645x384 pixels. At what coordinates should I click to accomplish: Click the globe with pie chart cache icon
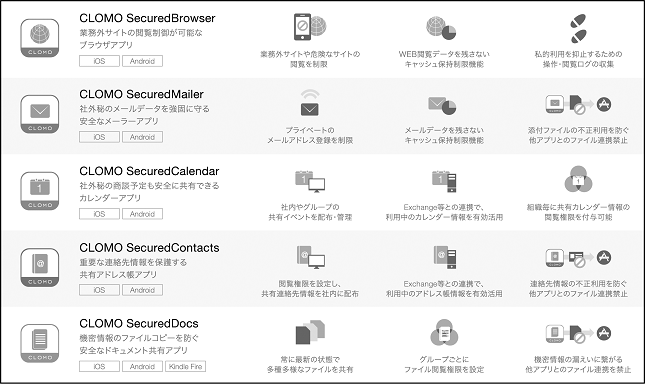(441, 28)
